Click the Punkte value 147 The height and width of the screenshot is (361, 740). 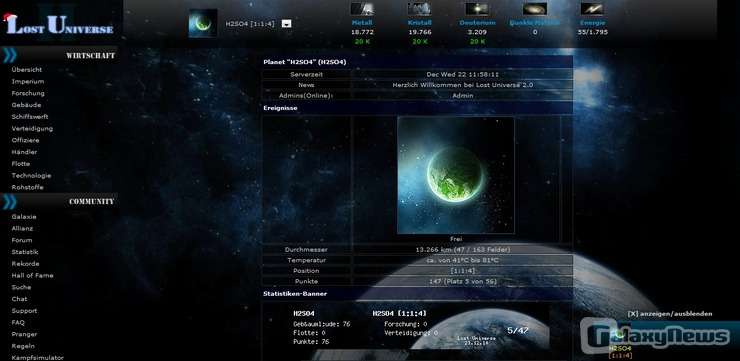(462, 282)
